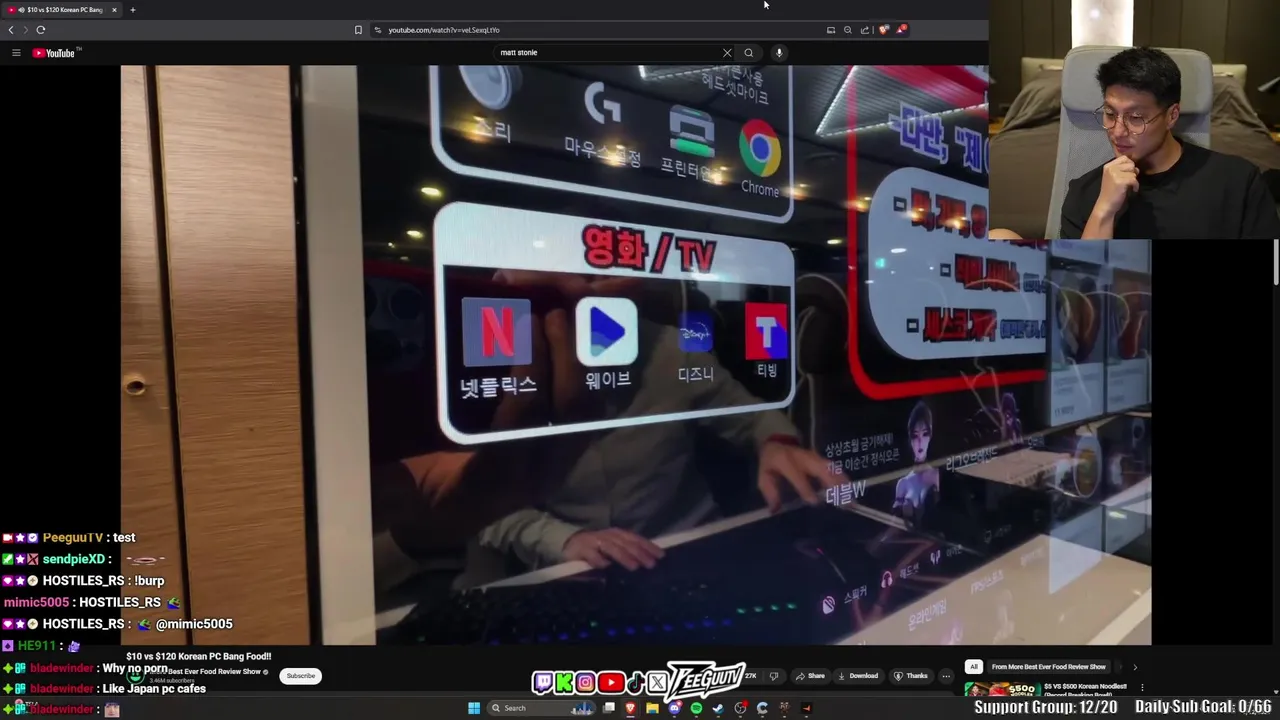Click the video title '$10 vs $120 Korean PC Bang Food!!'

pos(199,657)
